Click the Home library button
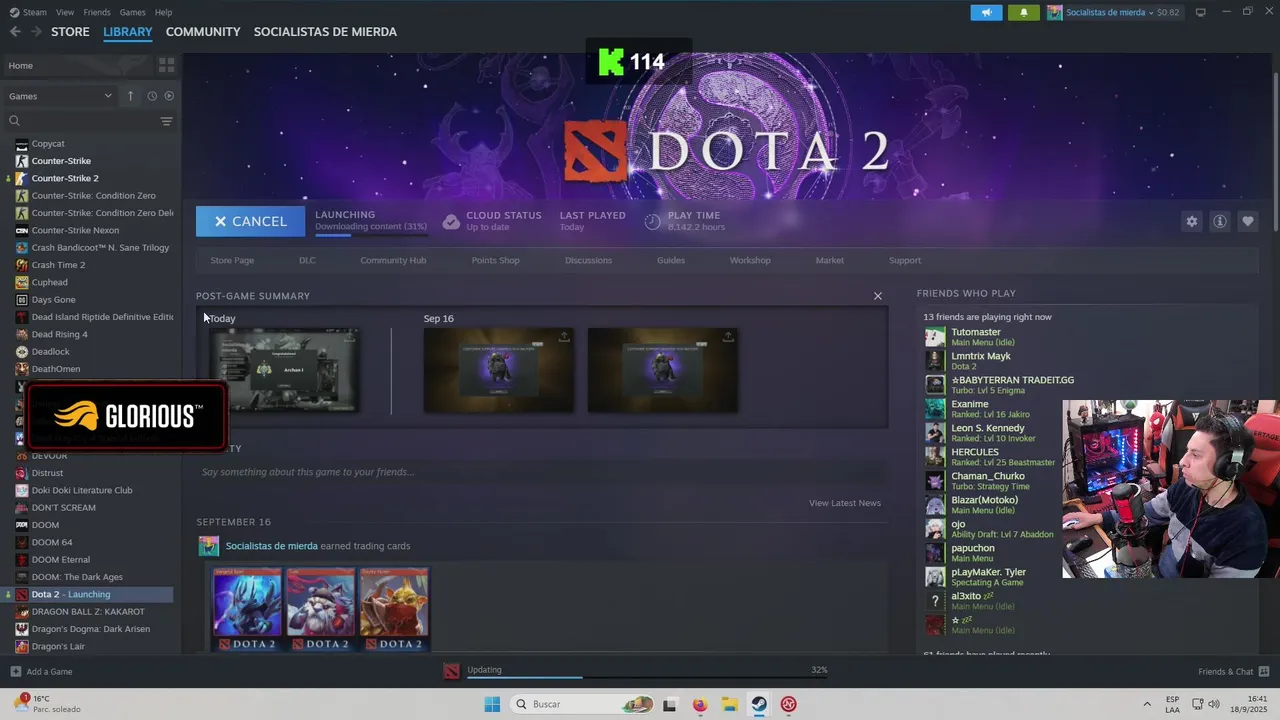Image resolution: width=1280 pixels, height=720 pixels. 78,65
